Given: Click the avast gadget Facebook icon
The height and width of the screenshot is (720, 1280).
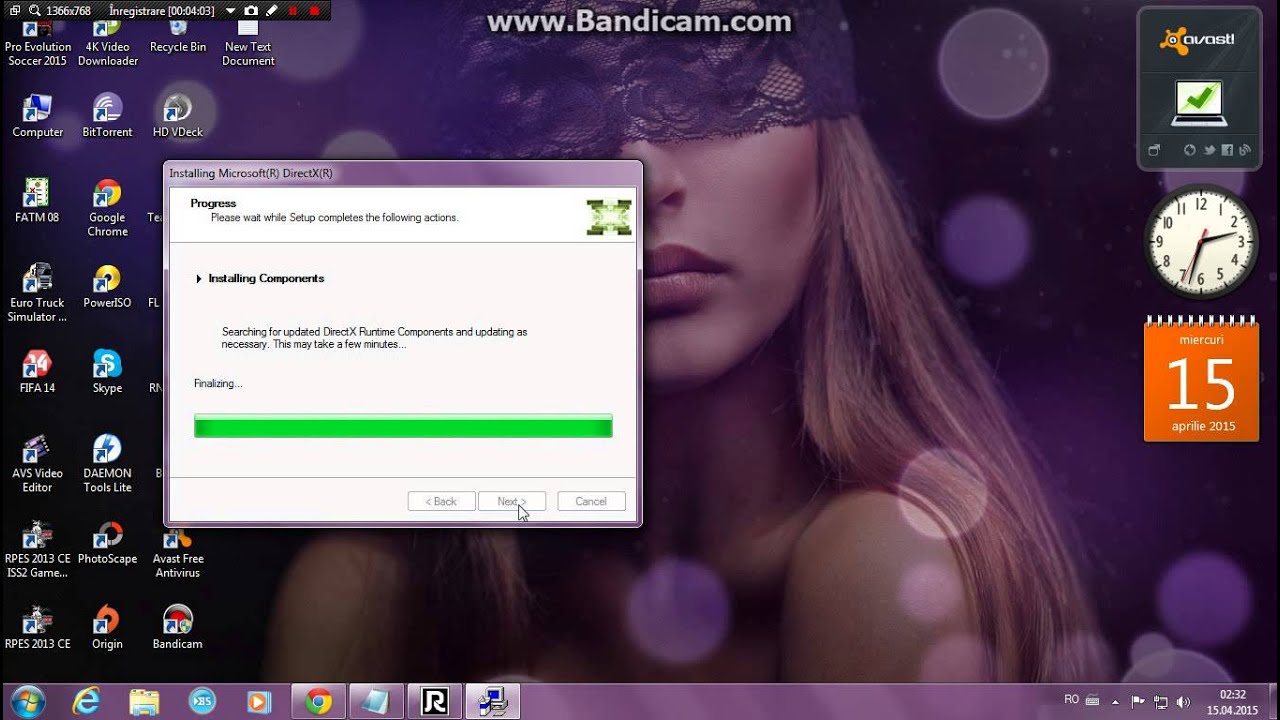Looking at the screenshot, I should (1227, 150).
